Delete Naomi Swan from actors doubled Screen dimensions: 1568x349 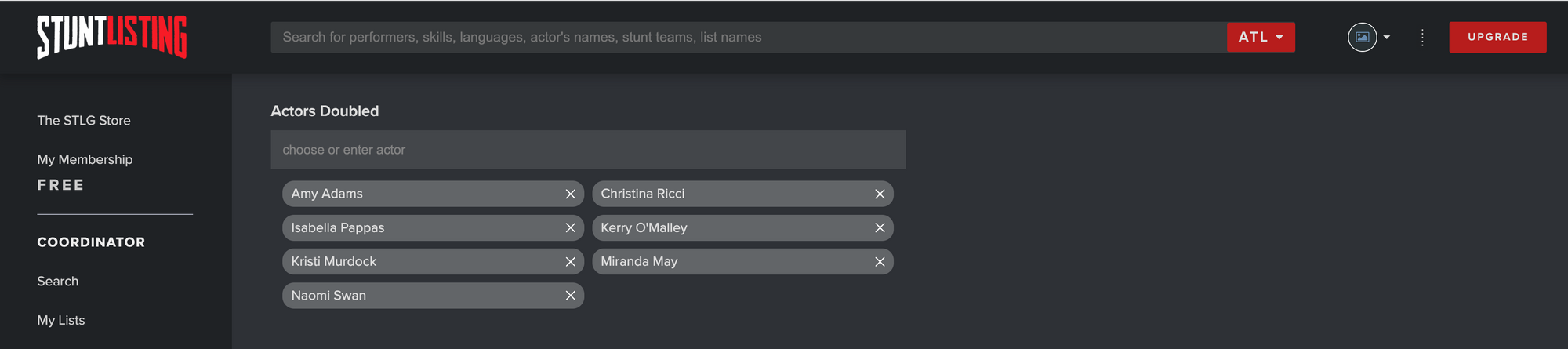click(570, 296)
